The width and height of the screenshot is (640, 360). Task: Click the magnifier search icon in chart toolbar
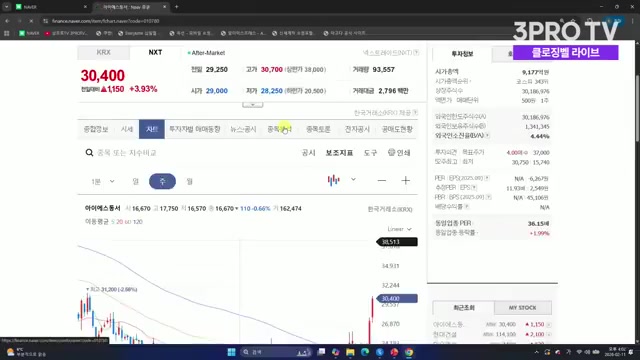point(89,153)
